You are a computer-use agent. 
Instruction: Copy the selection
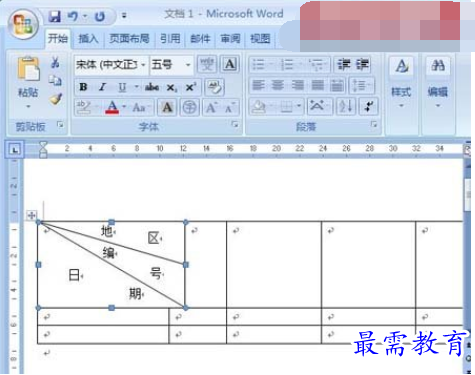pyautogui.click(x=55, y=80)
